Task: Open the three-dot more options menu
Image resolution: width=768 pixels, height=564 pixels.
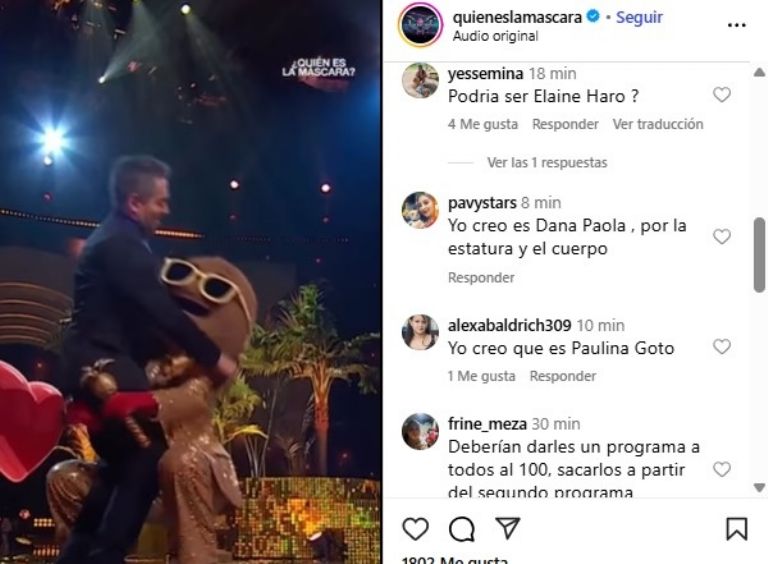Action: [x=737, y=25]
